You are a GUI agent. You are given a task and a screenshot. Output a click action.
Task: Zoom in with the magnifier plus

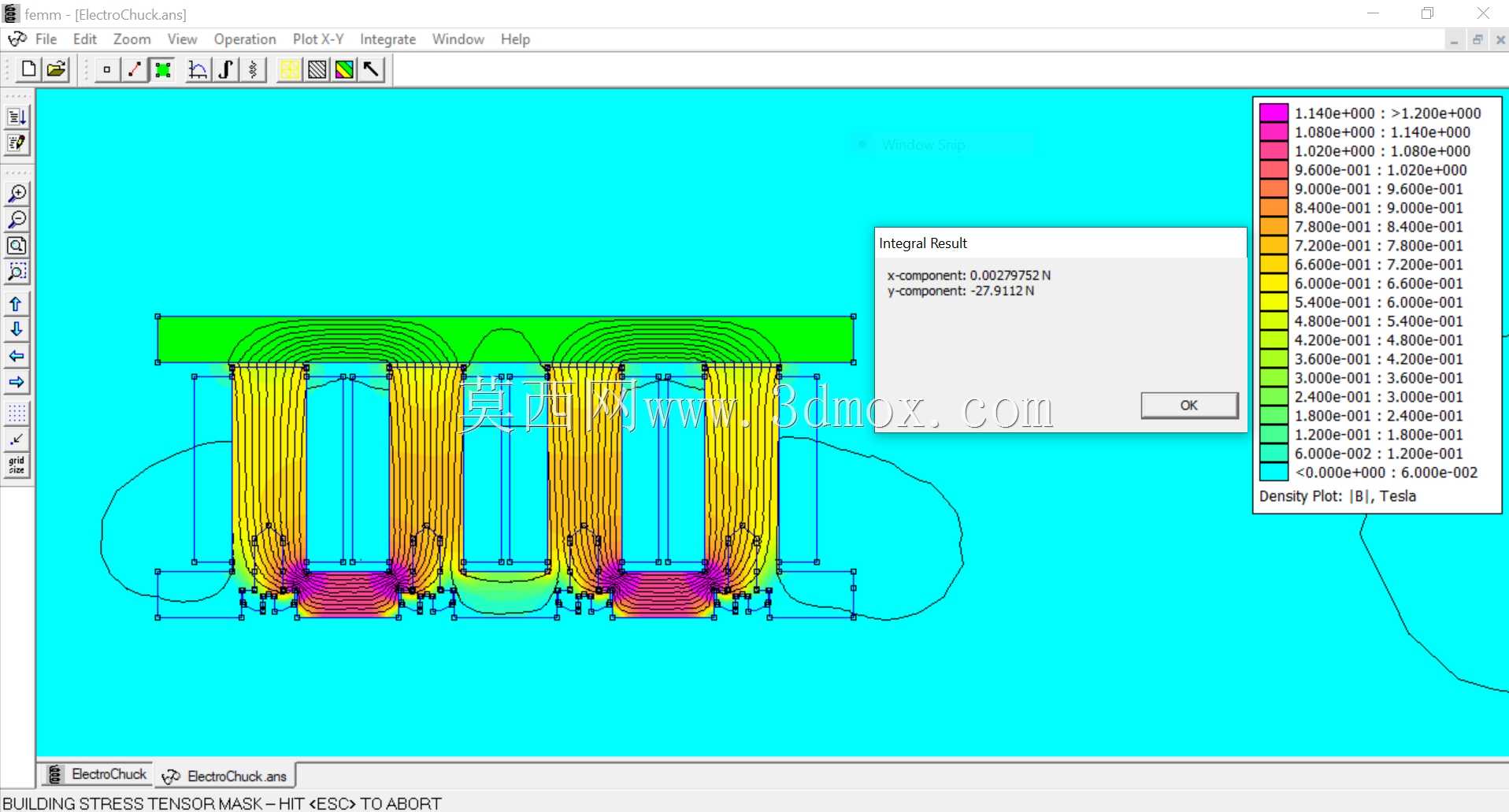tap(17, 193)
